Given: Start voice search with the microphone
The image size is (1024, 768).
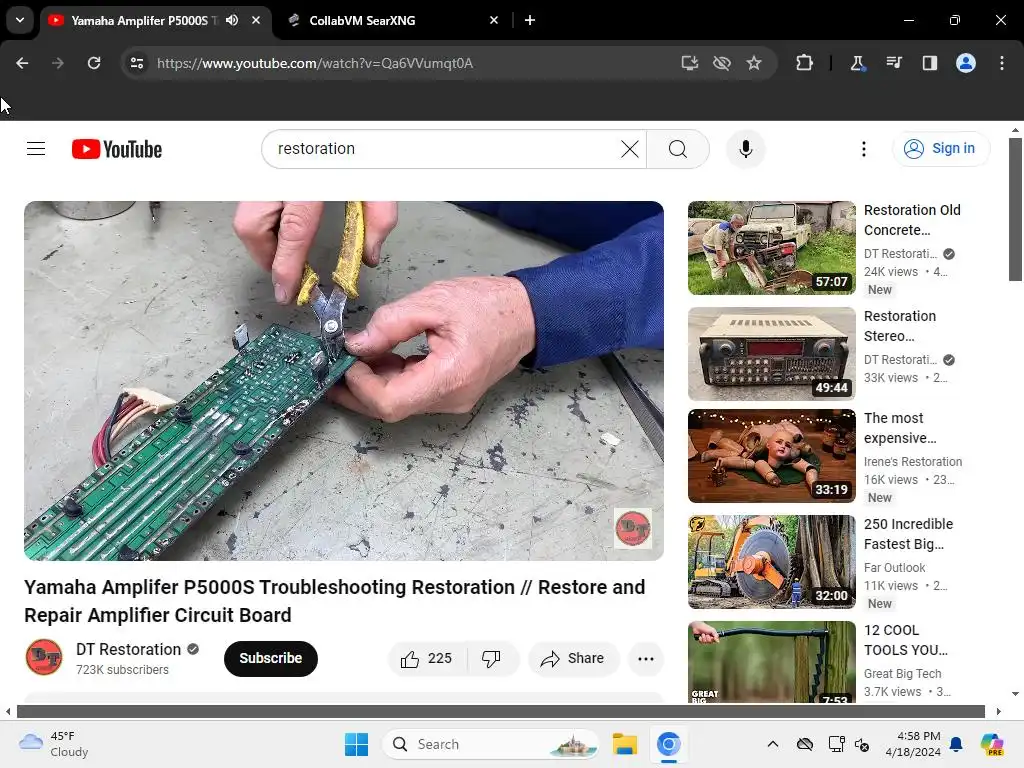Looking at the screenshot, I should (746, 149).
